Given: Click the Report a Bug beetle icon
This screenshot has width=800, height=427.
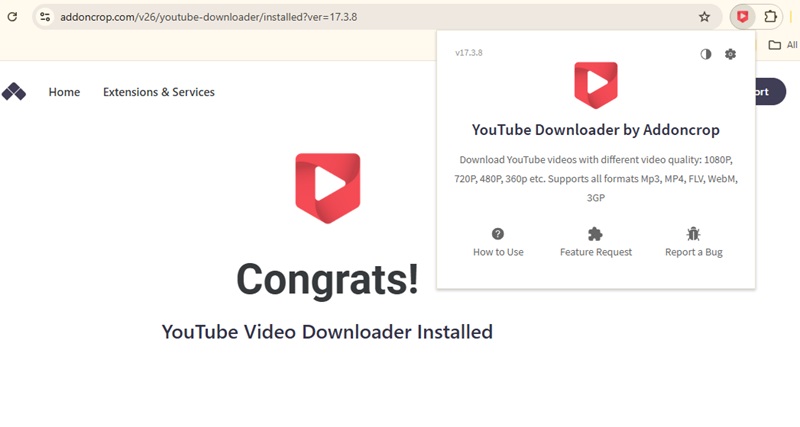Looking at the screenshot, I should click(693, 234).
